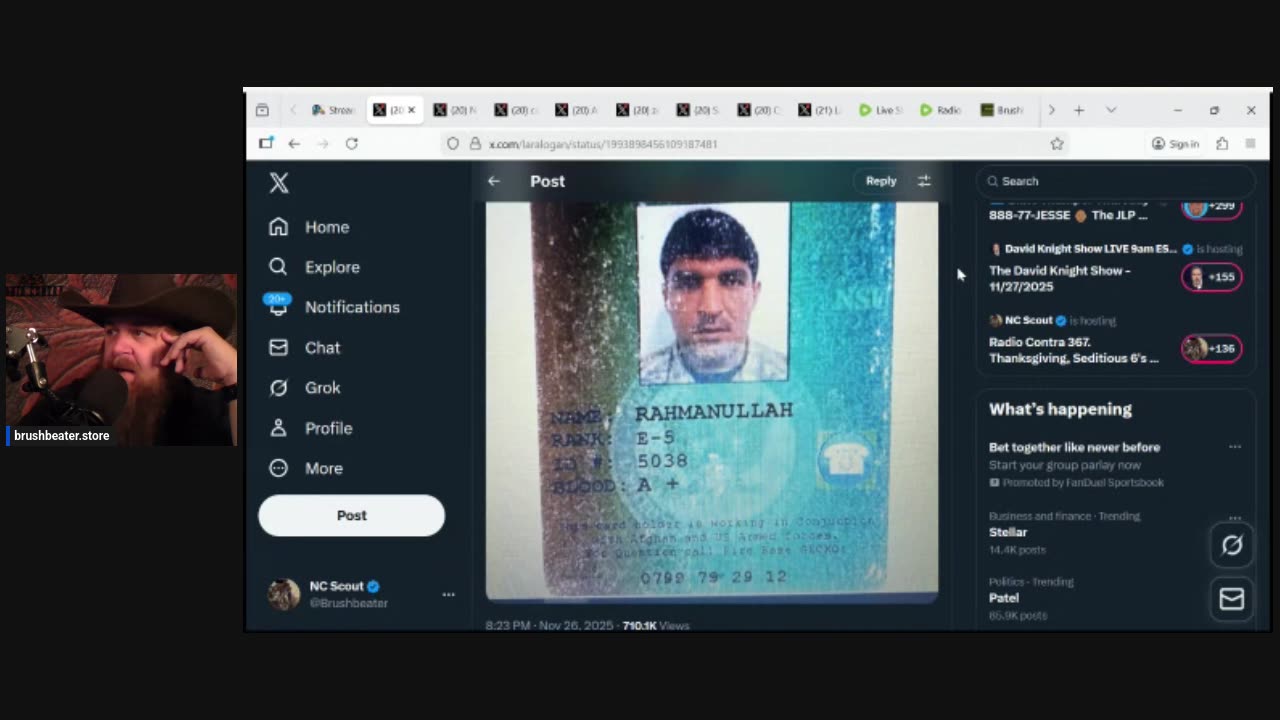Open Radio Contra 367 space
Screen dimensions: 1280x720
coord(1074,350)
